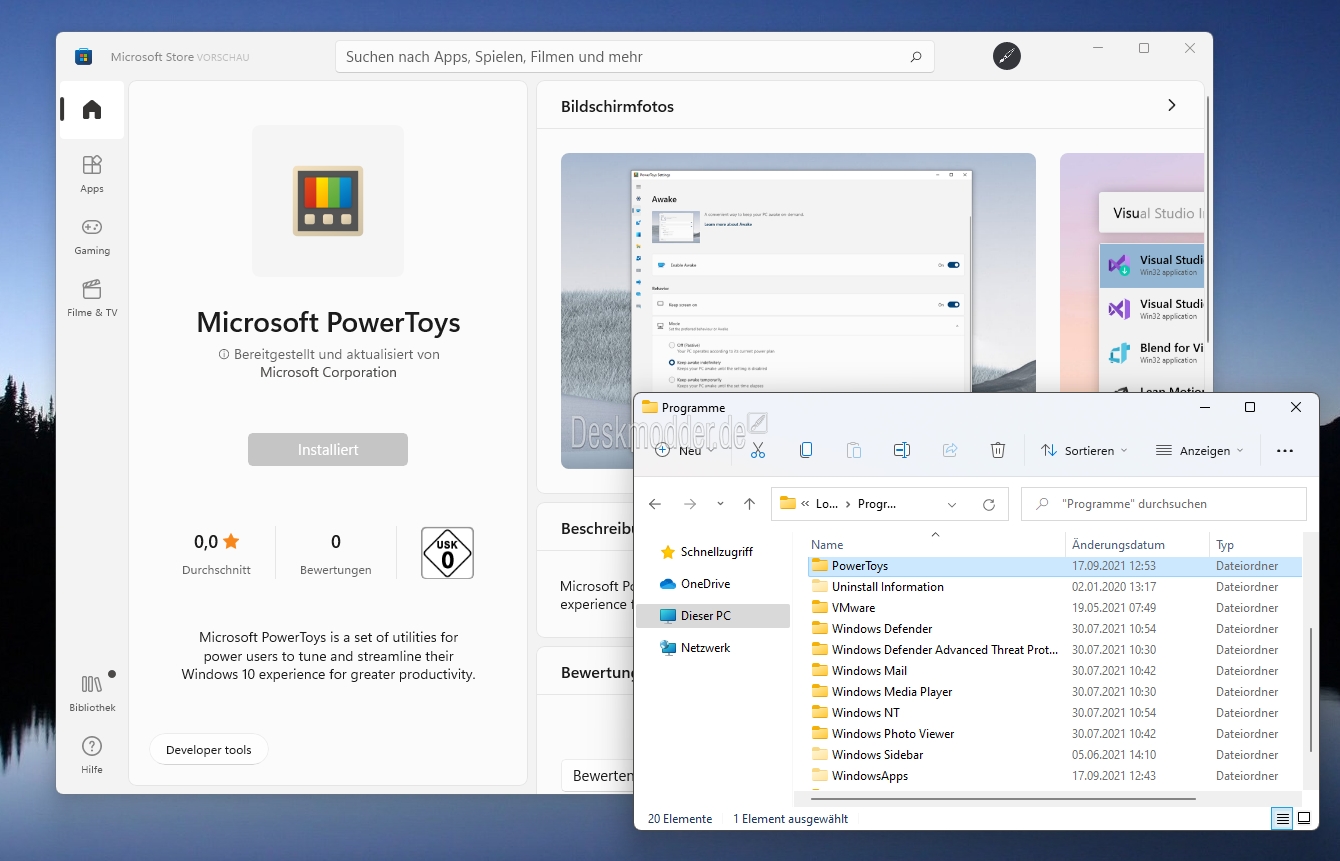Click Store page vertical scrollbar
This screenshot has width=1340, height=861.
tap(1208, 217)
